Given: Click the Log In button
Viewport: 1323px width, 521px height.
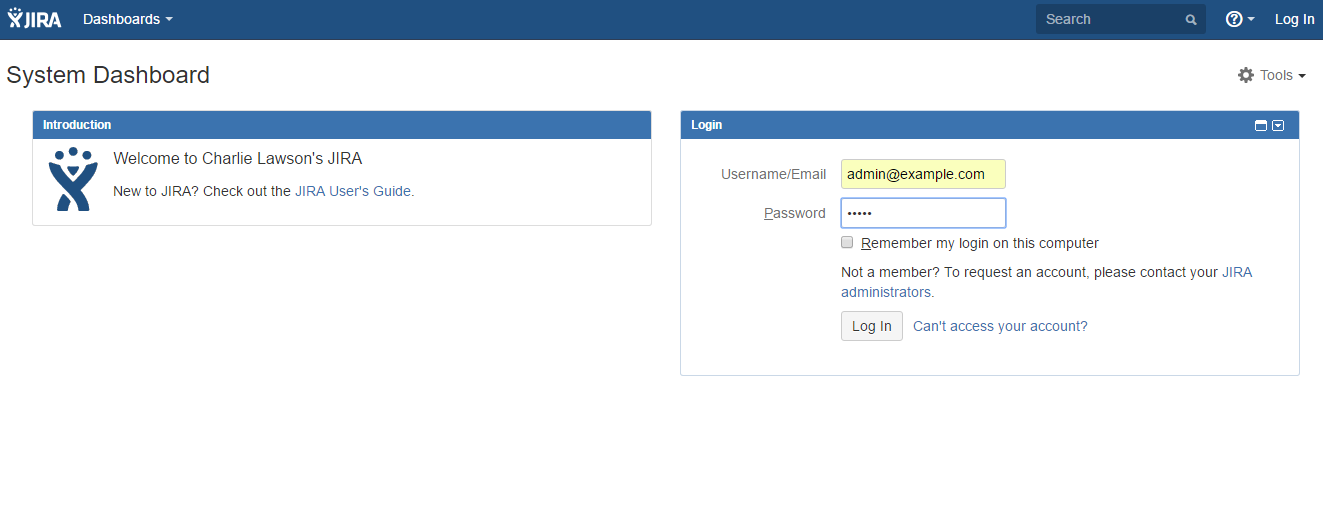Looking at the screenshot, I should [x=872, y=326].
